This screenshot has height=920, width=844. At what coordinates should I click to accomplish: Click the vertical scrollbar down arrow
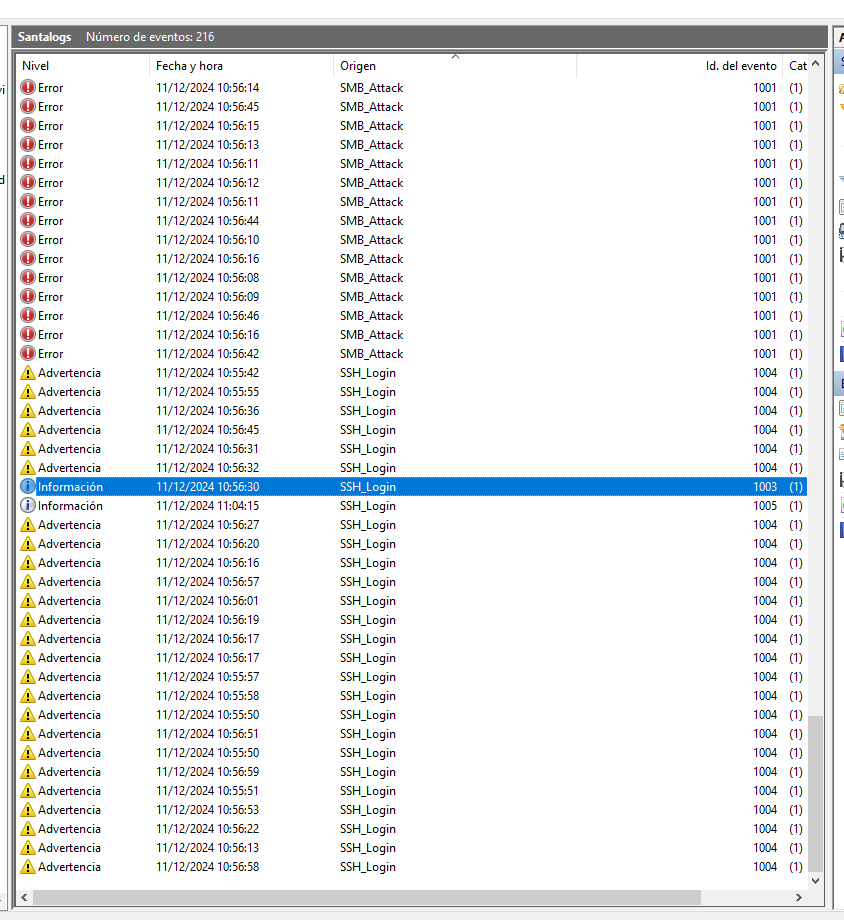click(x=815, y=880)
